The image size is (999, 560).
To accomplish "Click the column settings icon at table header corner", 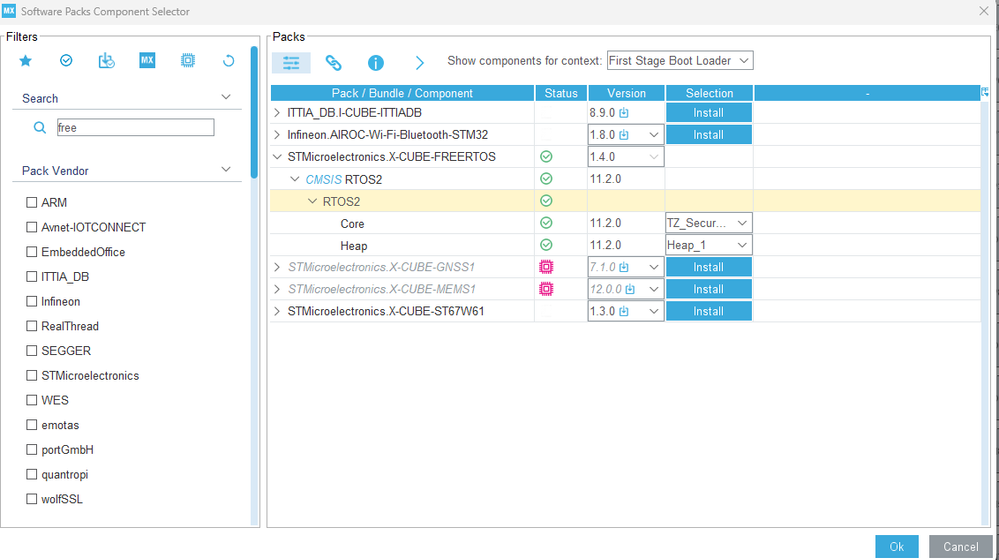I will 985,92.
